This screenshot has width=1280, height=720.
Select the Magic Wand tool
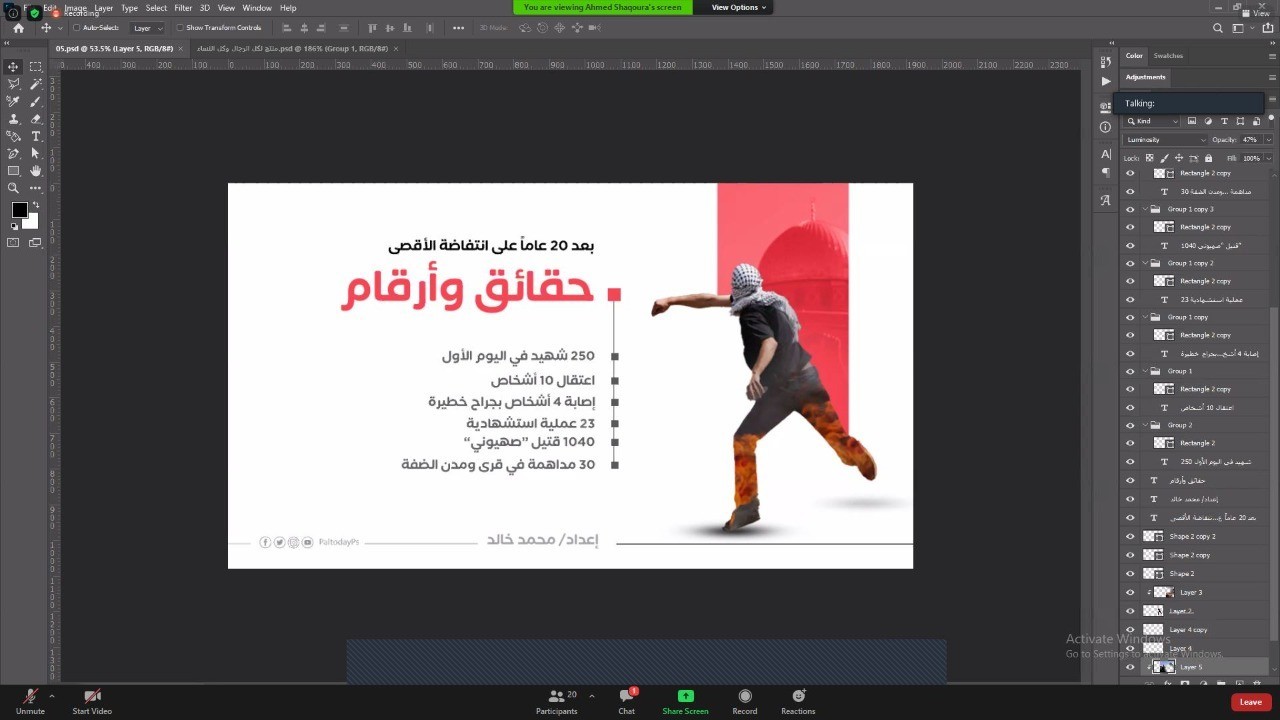(36, 84)
